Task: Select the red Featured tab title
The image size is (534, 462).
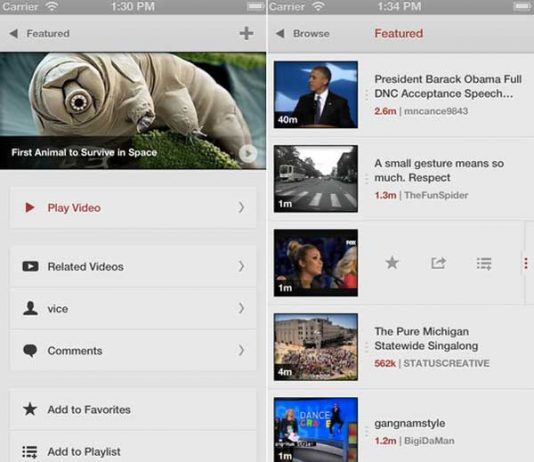Action: [x=399, y=33]
